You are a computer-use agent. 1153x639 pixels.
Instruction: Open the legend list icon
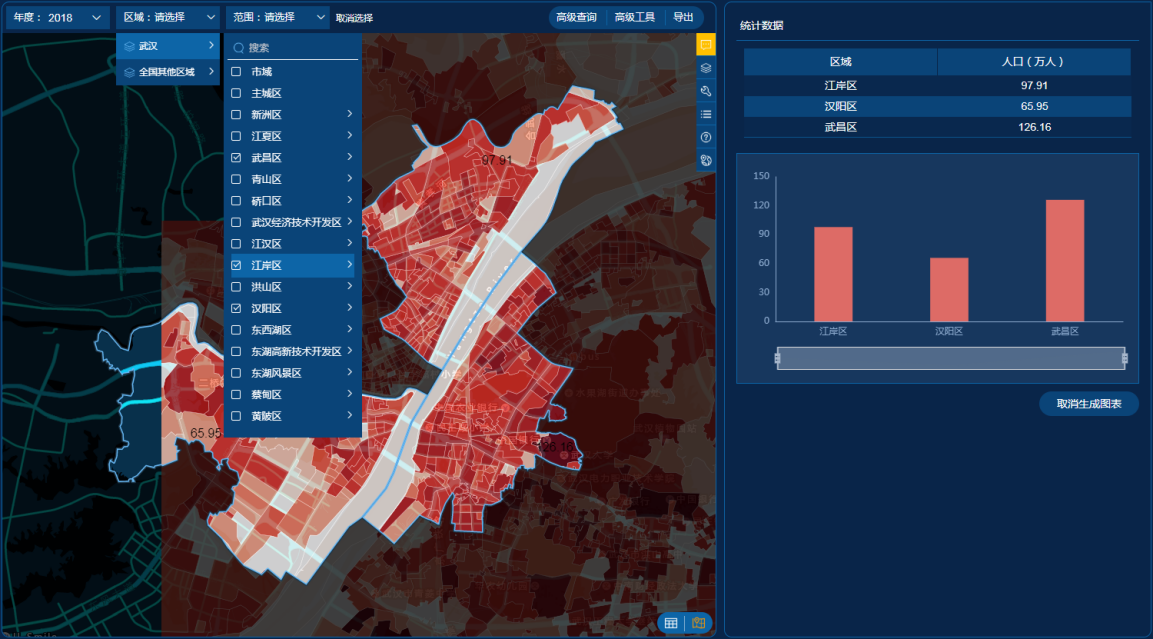[706, 114]
